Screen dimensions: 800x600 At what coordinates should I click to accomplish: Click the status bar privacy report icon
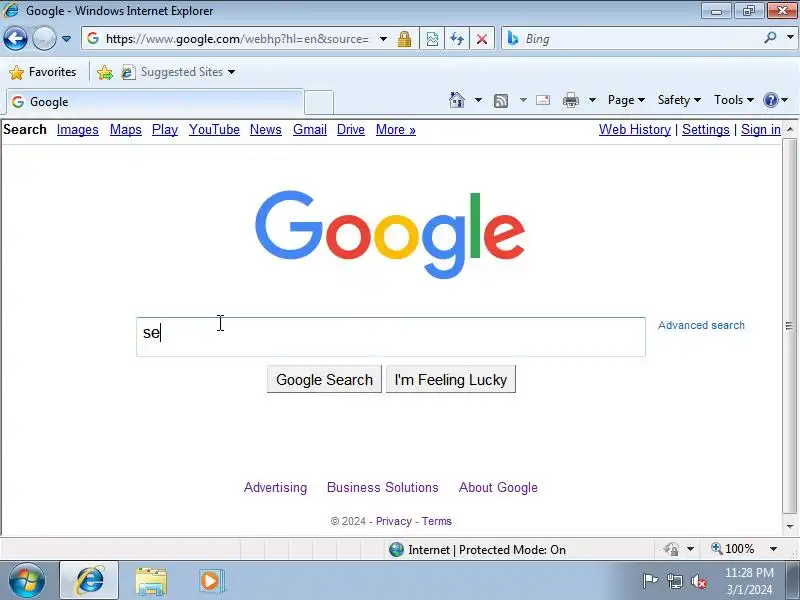coord(671,549)
